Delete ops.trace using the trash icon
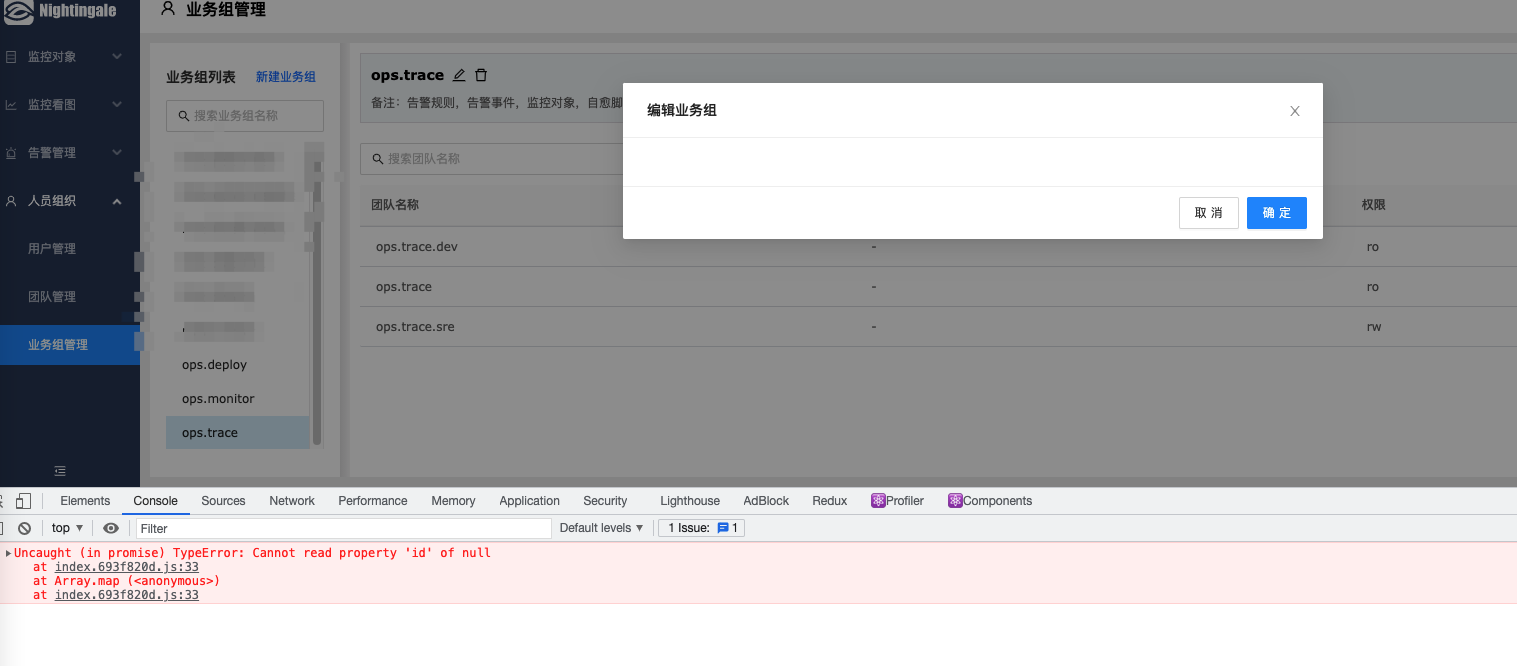Image resolution: width=1517 pixels, height=666 pixels. coord(481,74)
